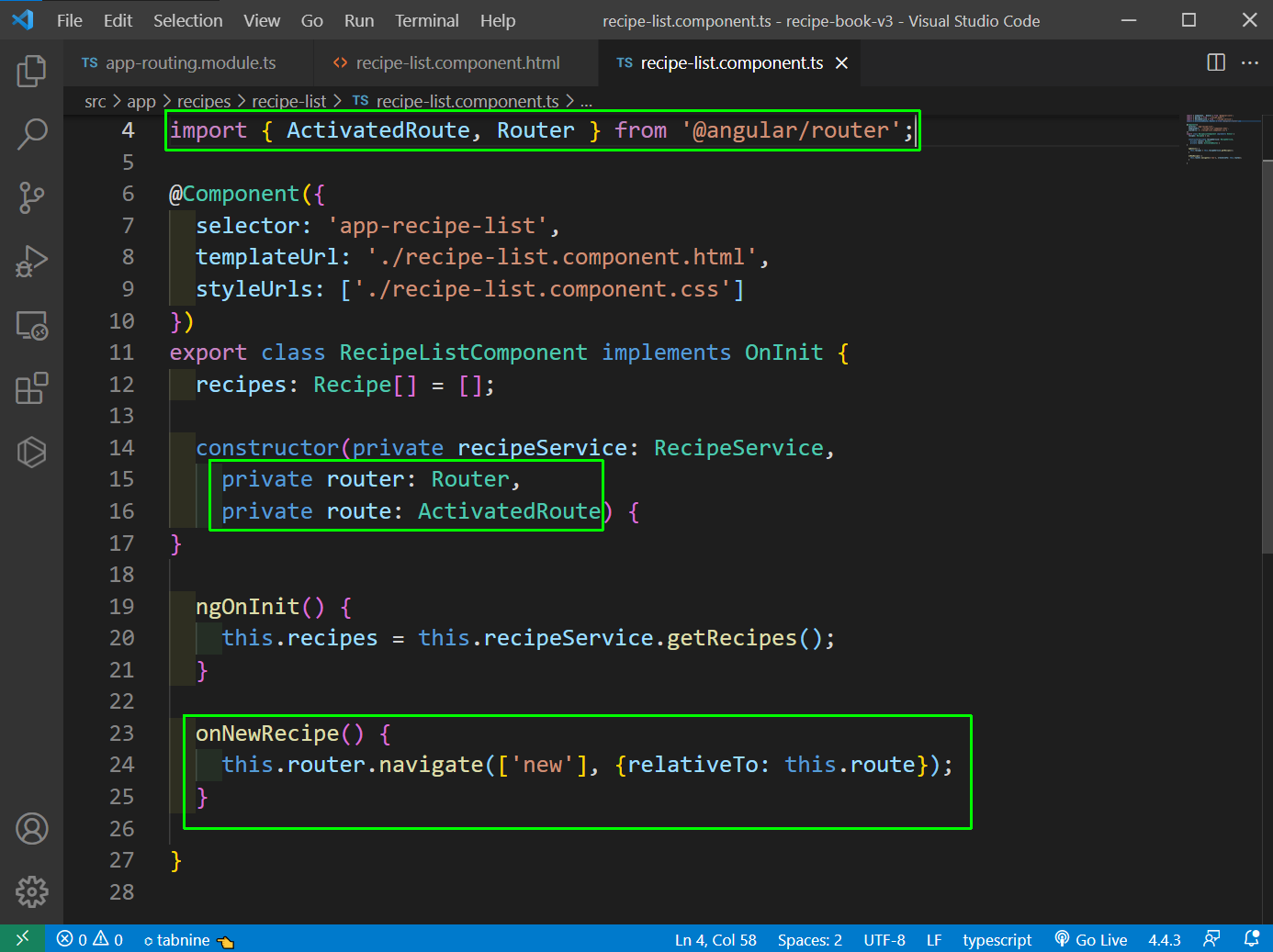
Task: Click line number 14 in the gutter
Action: point(121,448)
